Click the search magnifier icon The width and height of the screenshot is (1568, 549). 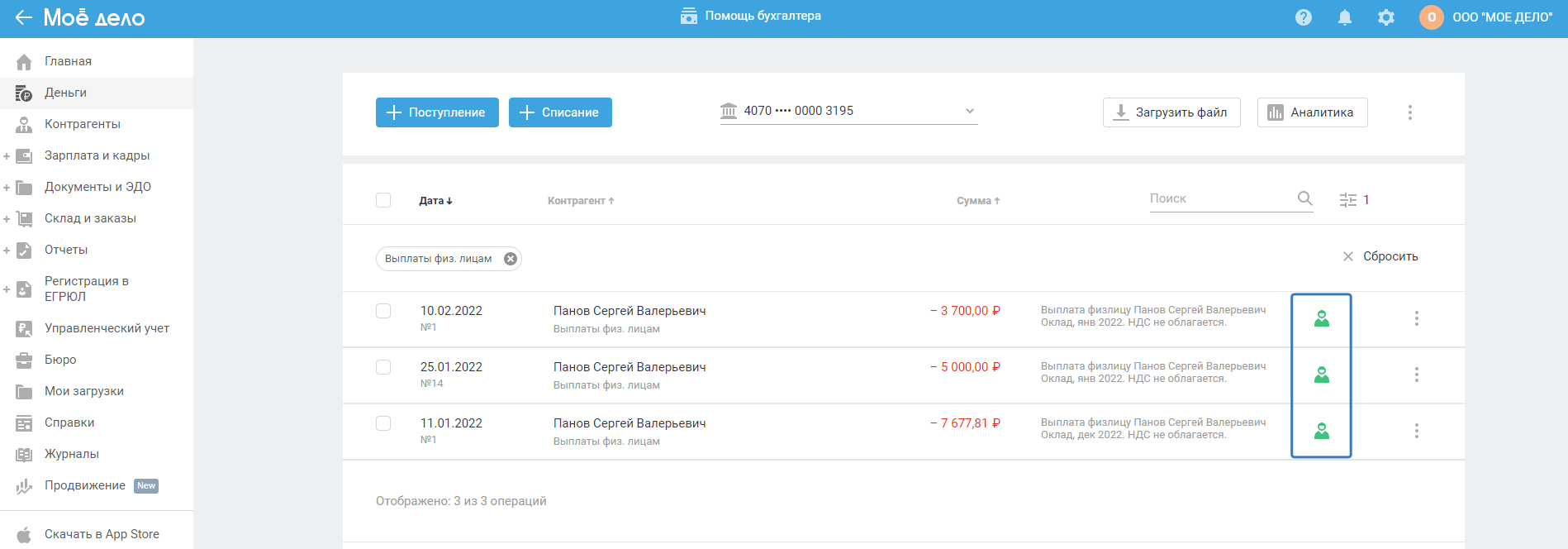point(1304,198)
